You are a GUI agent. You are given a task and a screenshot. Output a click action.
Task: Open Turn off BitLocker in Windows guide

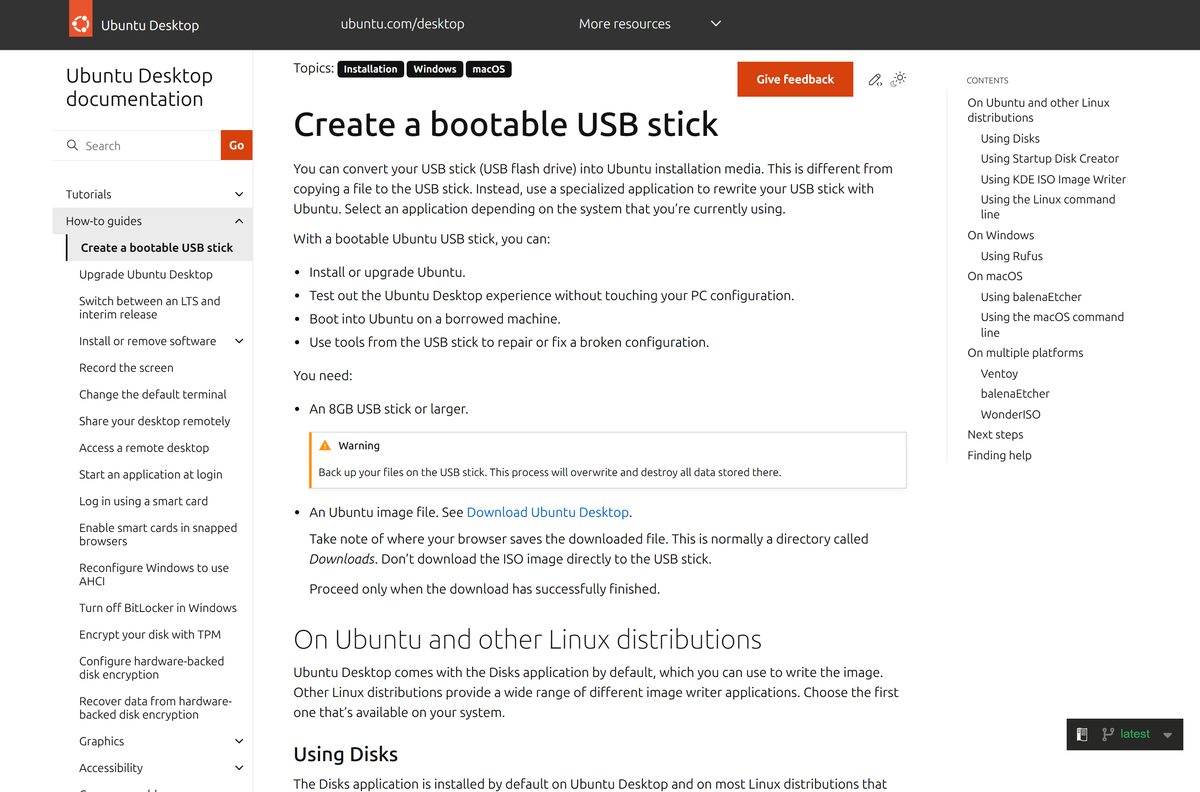[x=158, y=608]
